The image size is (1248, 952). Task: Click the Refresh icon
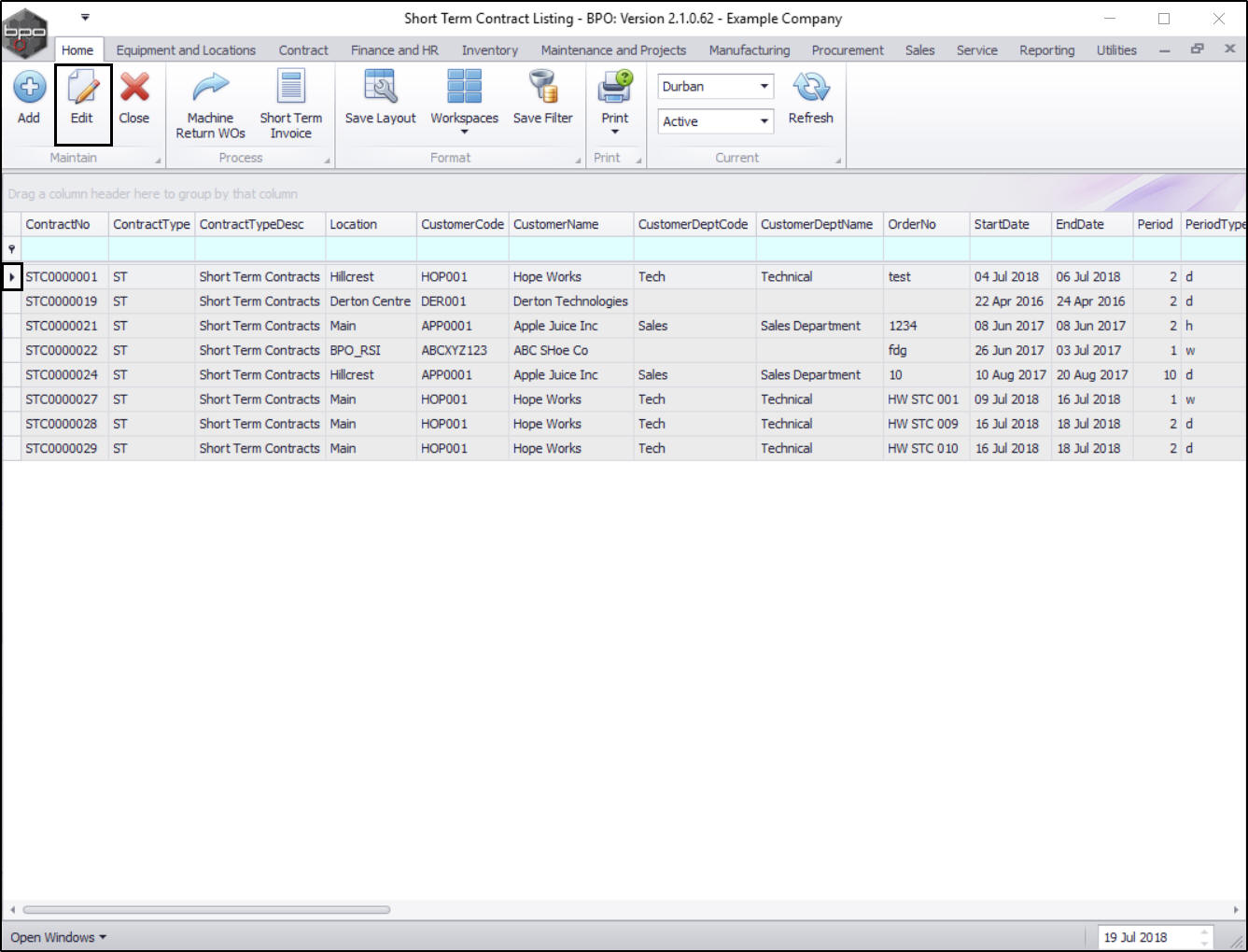(811, 88)
